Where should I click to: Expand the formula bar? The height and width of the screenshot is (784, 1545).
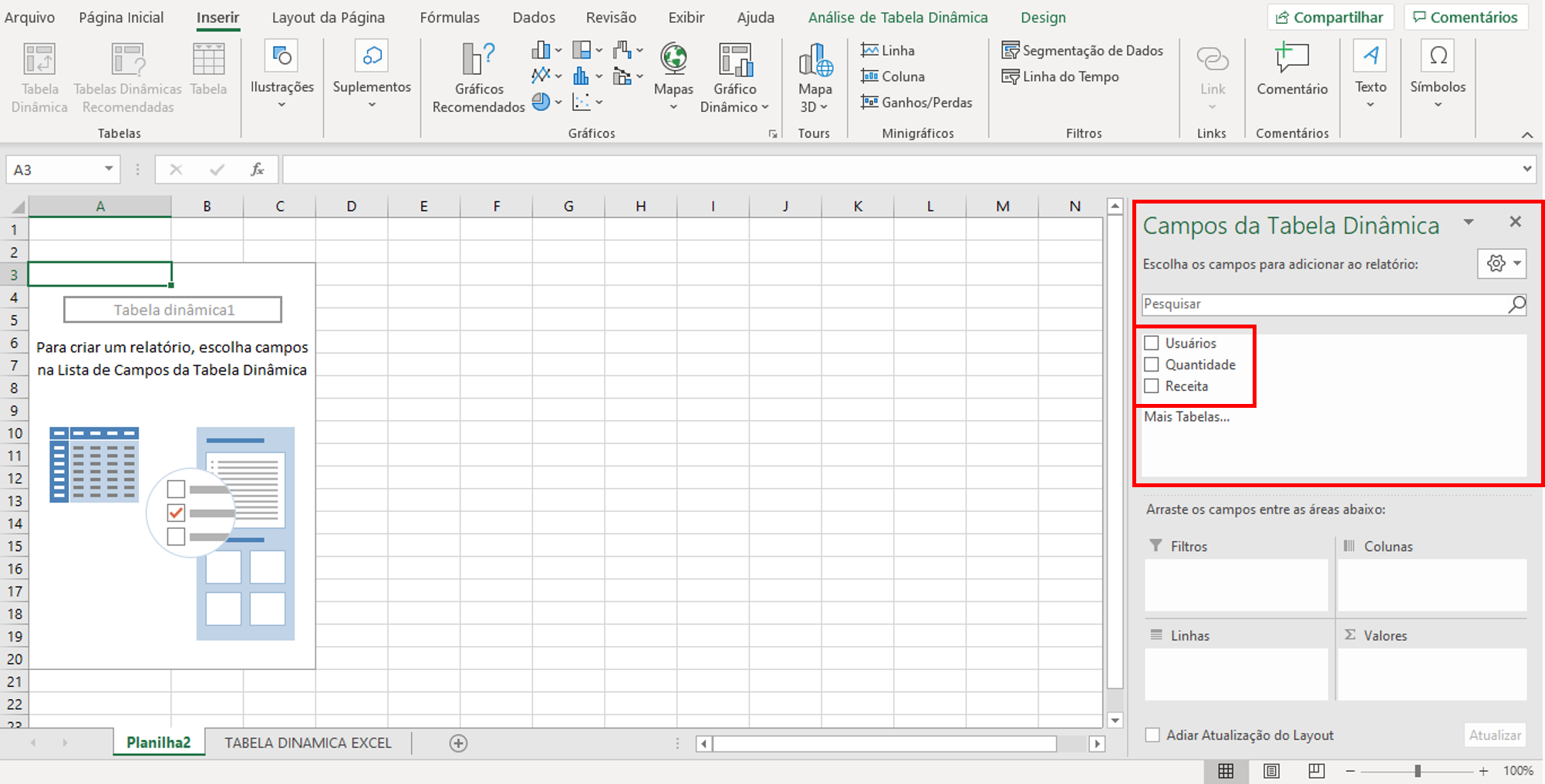[1526, 169]
